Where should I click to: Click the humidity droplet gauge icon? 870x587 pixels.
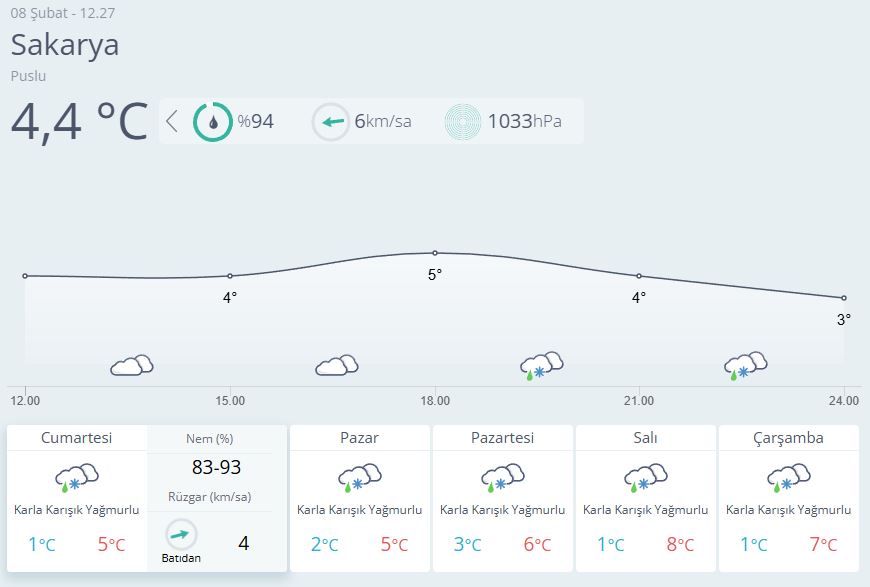(x=213, y=122)
